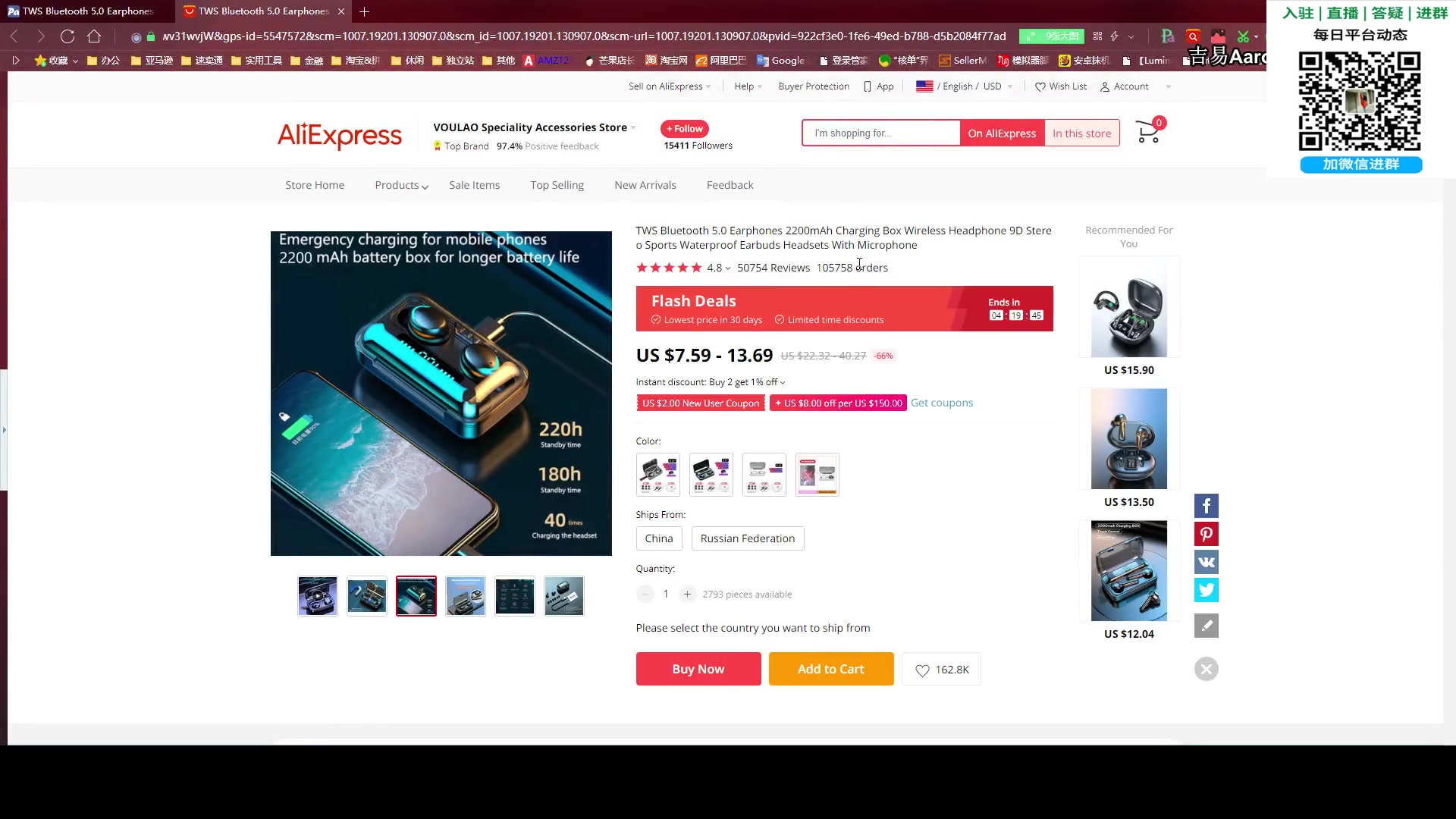Add product to wish list heart 162.8K
Viewport: 1456px width, 819px height.
point(941,670)
